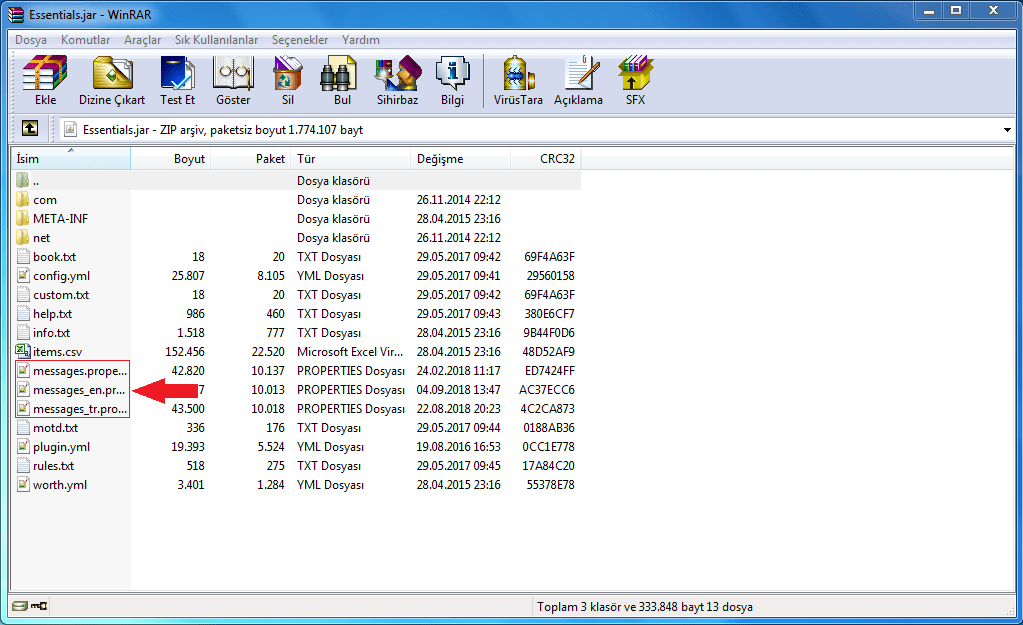The height and width of the screenshot is (625, 1023).
Task: Click CRC32 value 48D52AF9
Action: click(548, 352)
